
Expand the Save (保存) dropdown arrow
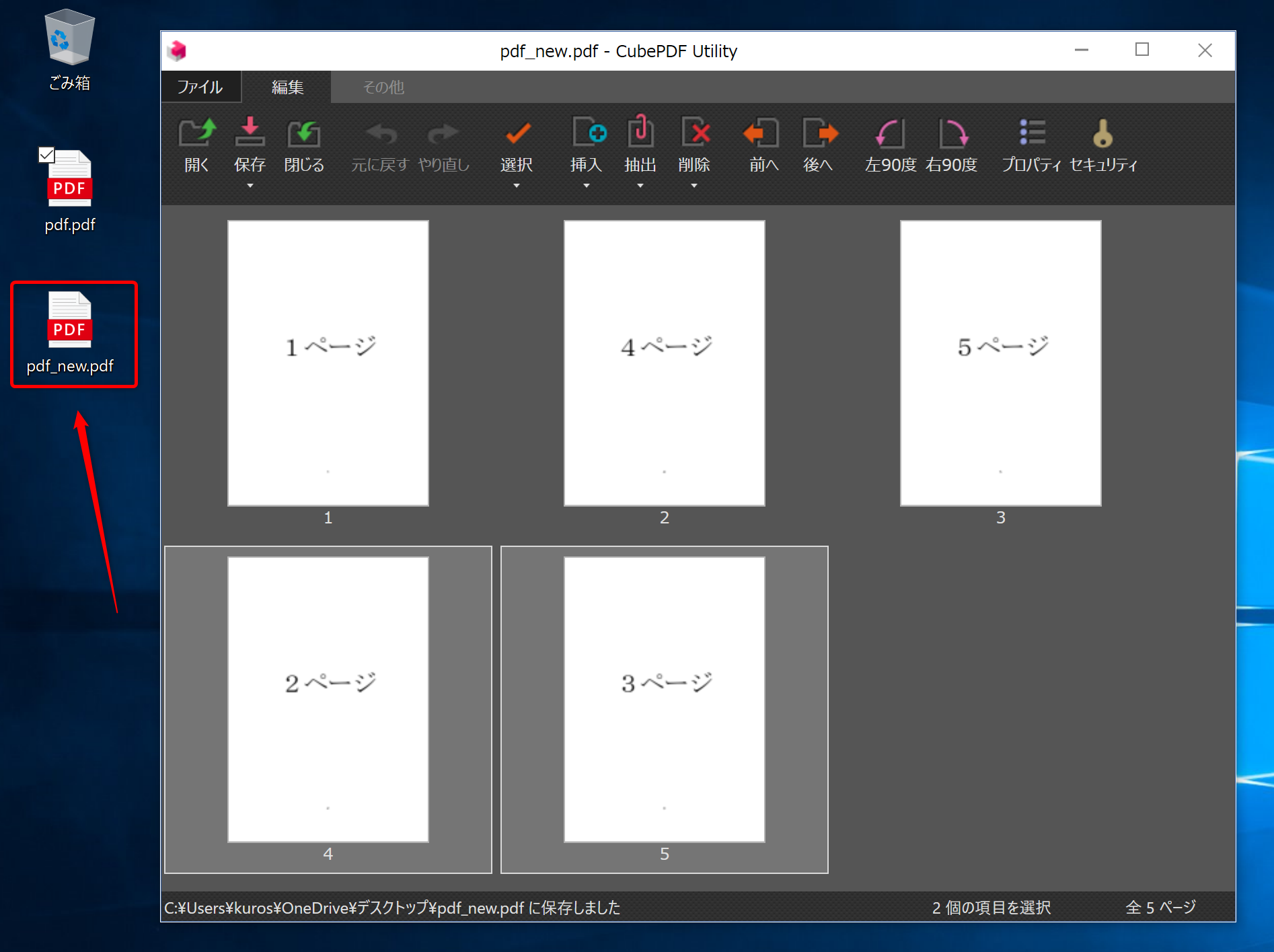tap(250, 186)
